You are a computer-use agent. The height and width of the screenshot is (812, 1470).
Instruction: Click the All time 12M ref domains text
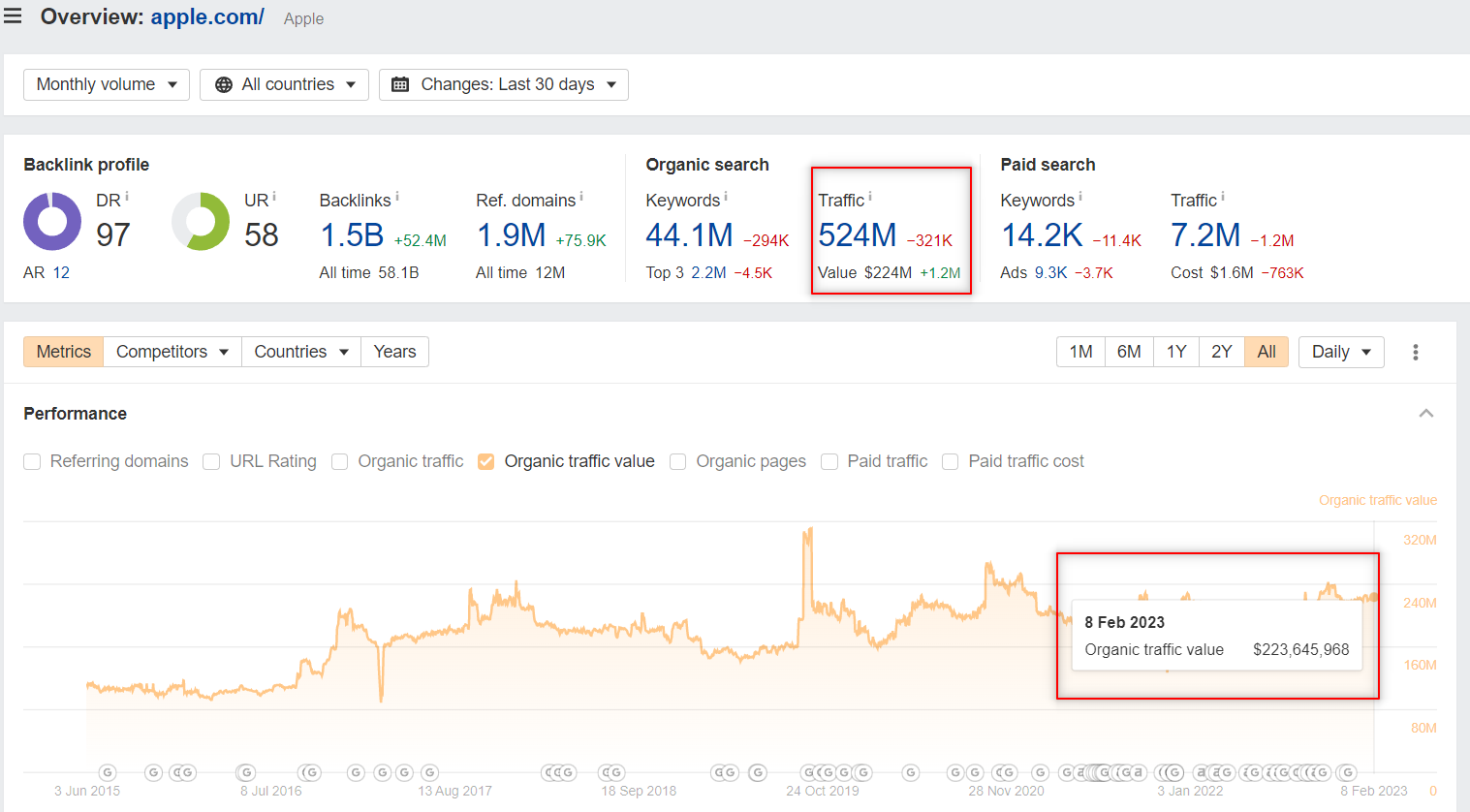click(520, 273)
